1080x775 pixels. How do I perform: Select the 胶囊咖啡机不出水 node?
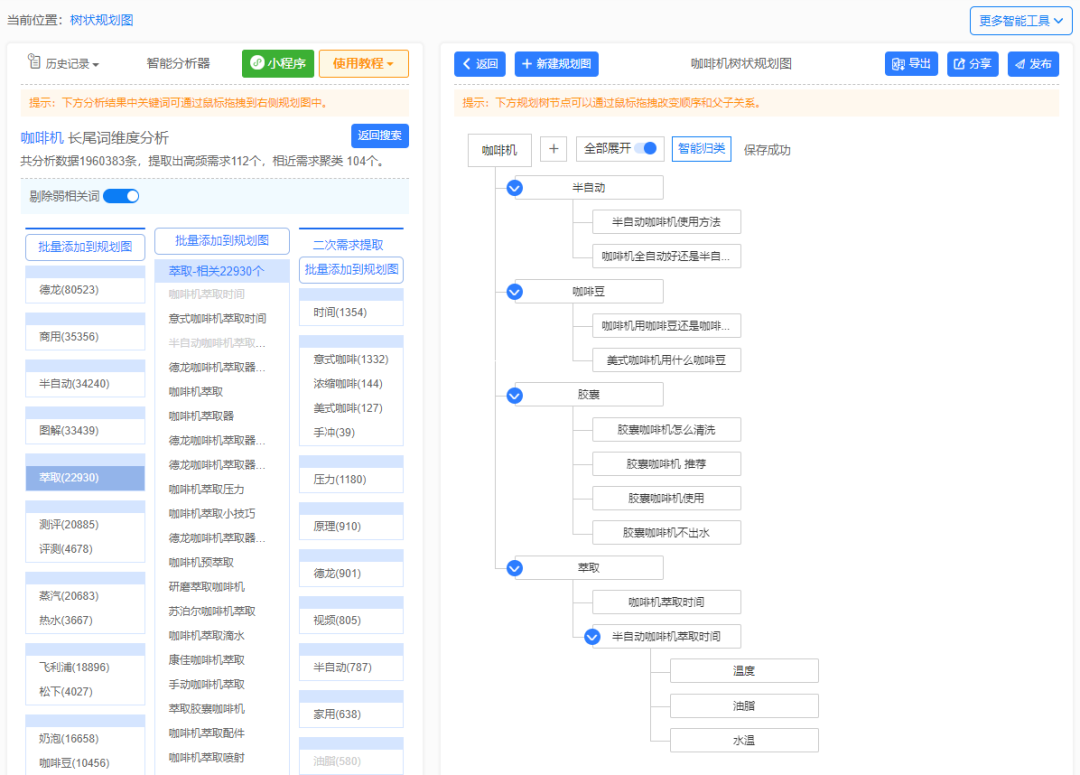[x=666, y=533]
